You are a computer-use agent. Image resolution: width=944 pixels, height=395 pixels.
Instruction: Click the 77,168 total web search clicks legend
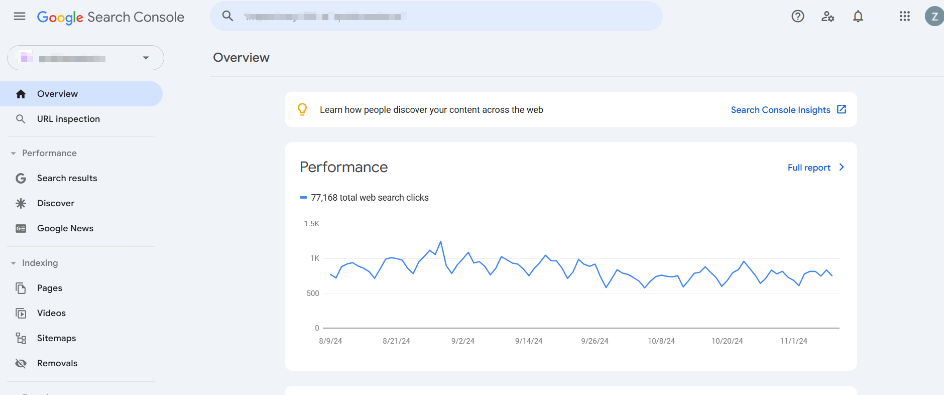(364, 198)
